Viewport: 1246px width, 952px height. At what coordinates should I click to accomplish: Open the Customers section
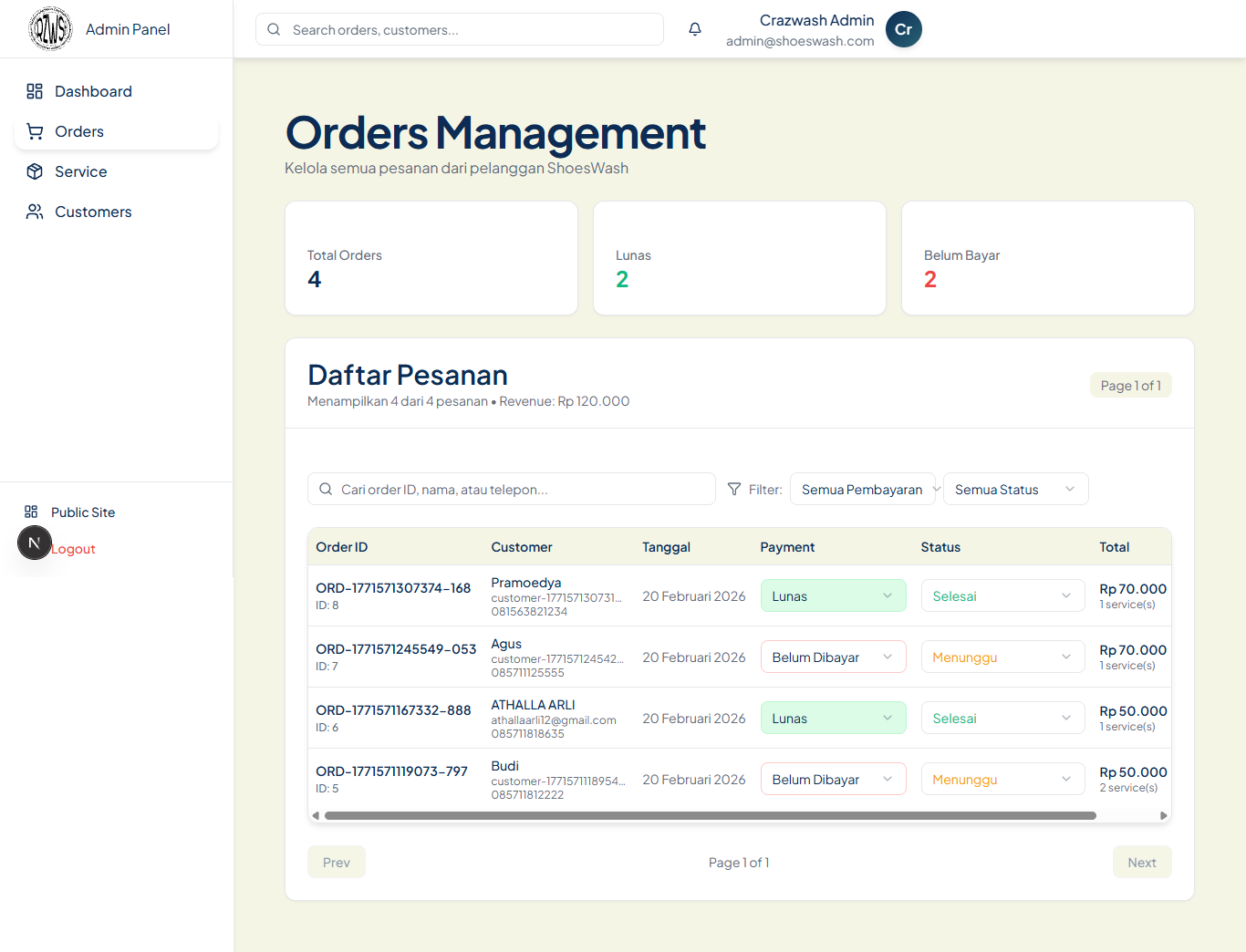(116, 212)
